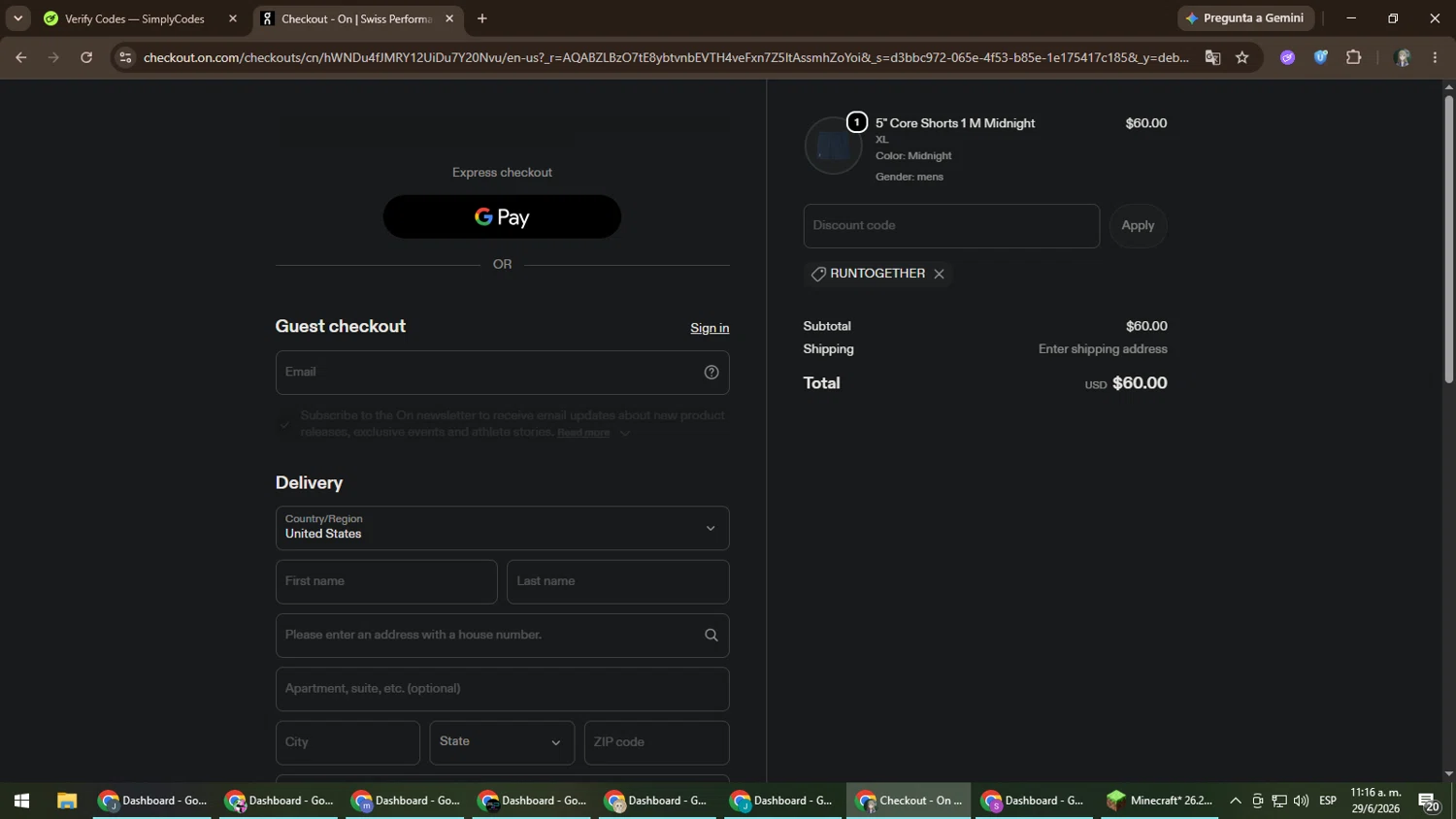Go forward in browser history
Image resolution: width=1456 pixels, height=819 pixels.
(54, 58)
